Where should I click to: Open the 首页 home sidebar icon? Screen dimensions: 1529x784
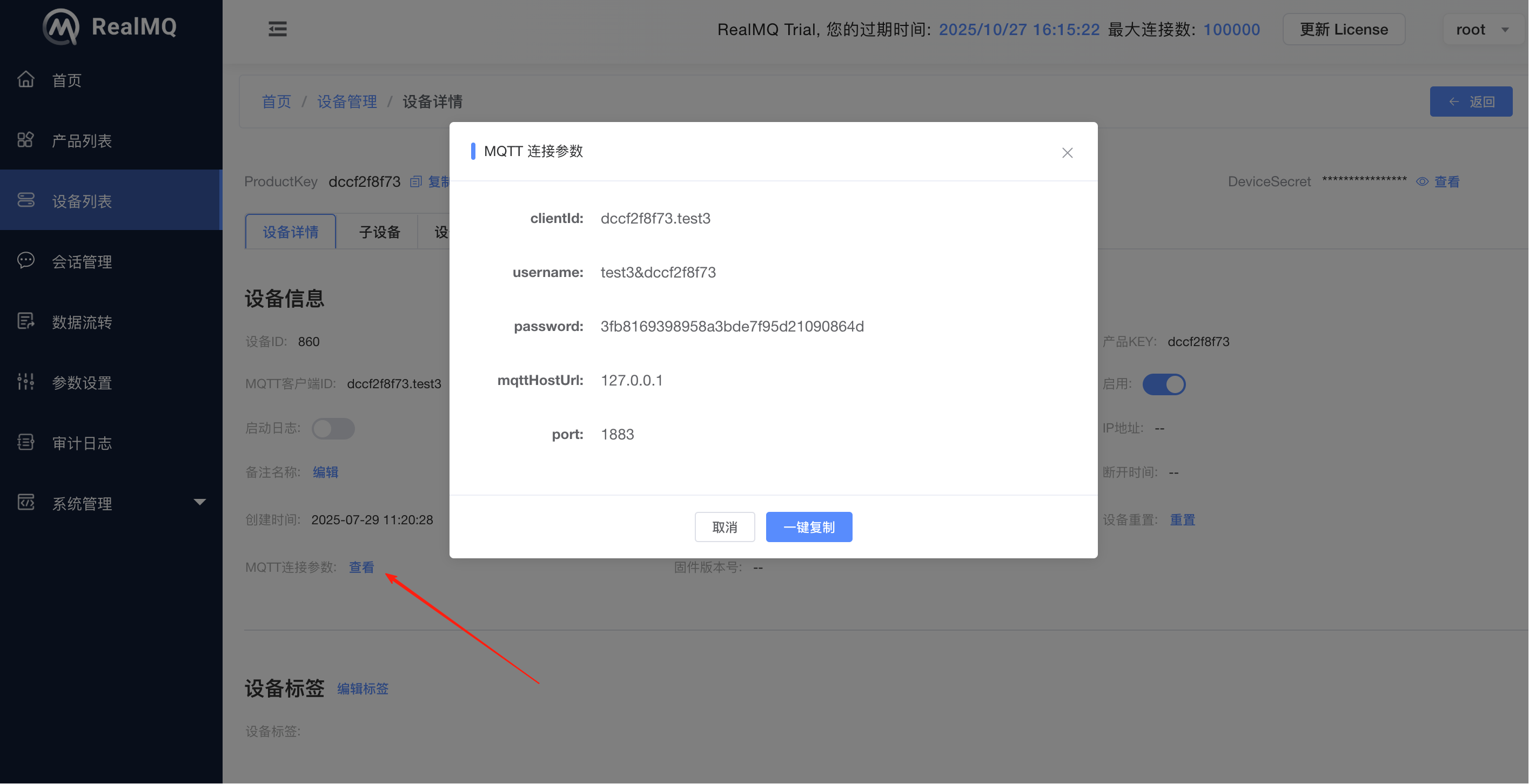coord(25,79)
